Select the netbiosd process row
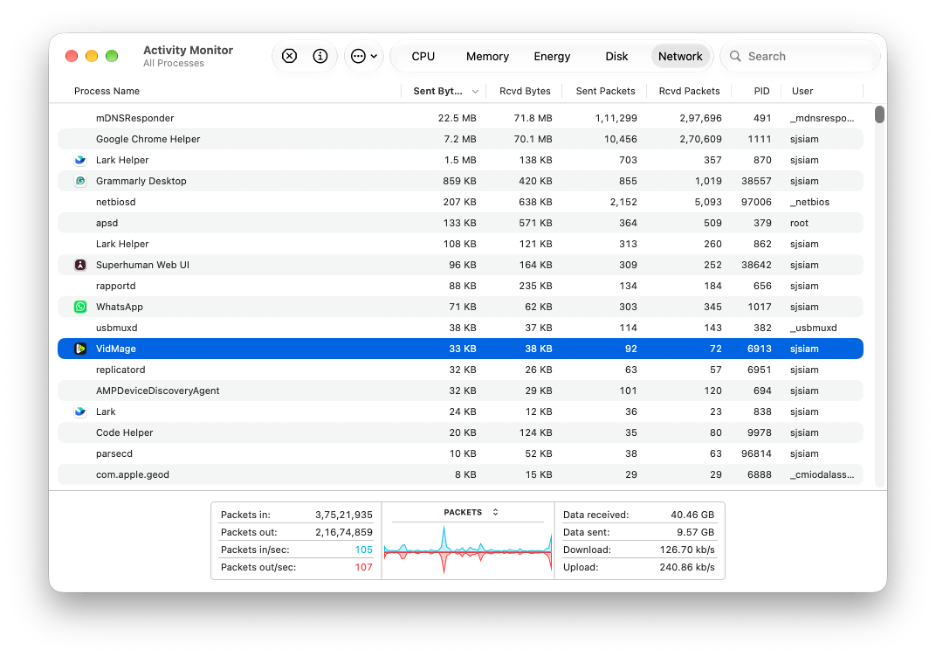Image resolution: width=936 pixels, height=658 pixels. (460, 202)
